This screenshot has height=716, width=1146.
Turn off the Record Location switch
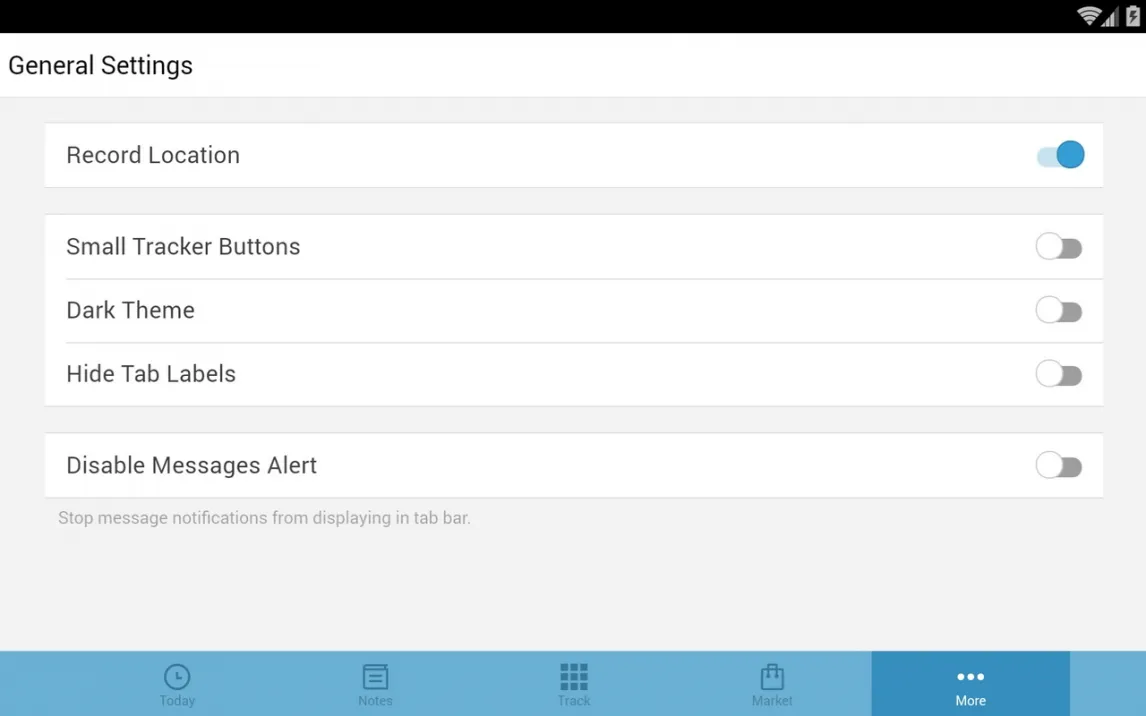[x=1060, y=155]
